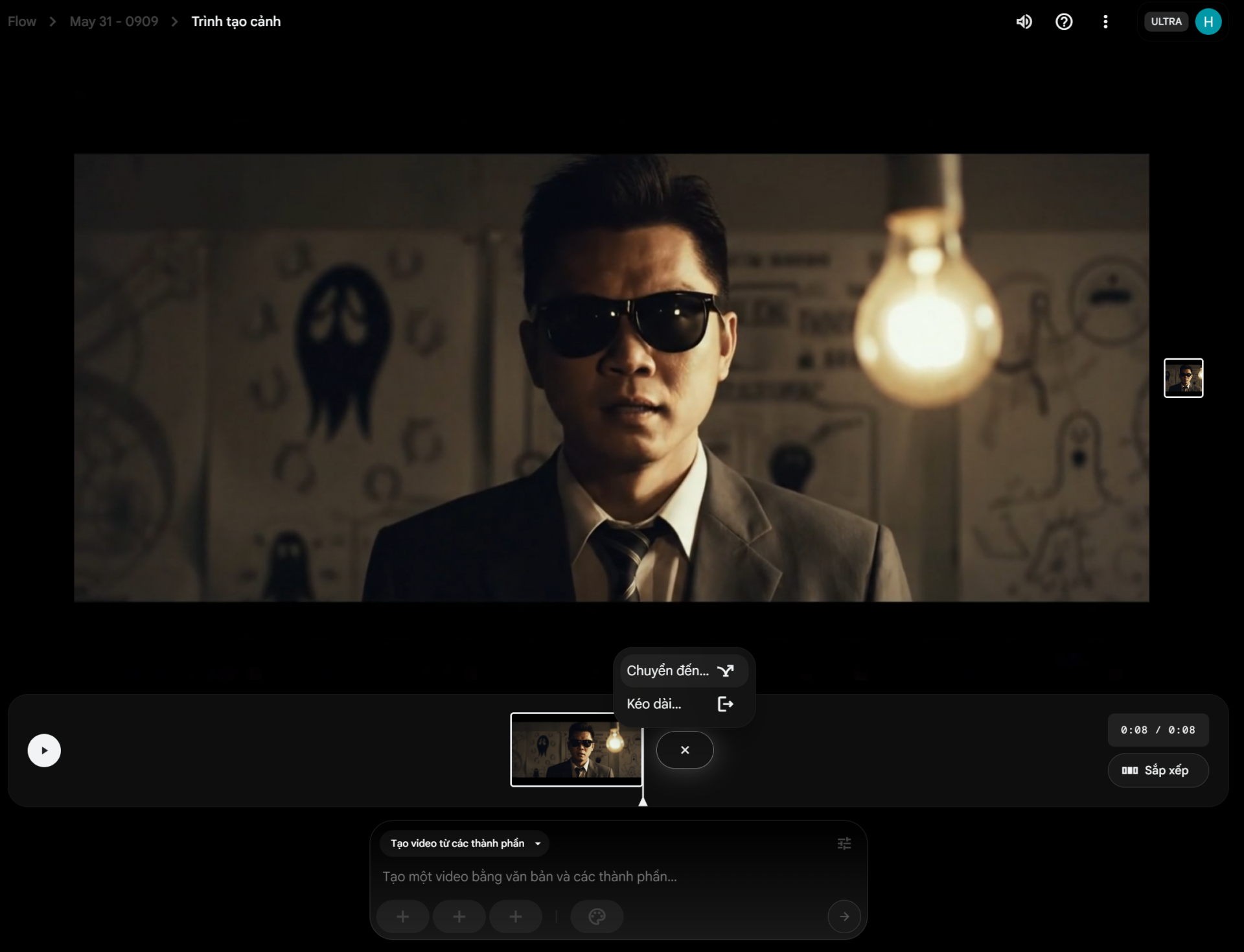Image resolution: width=1244 pixels, height=952 pixels.
Task: Go to 'May 31 - 0909' breadcrumb
Action: pyautogui.click(x=114, y=21)
